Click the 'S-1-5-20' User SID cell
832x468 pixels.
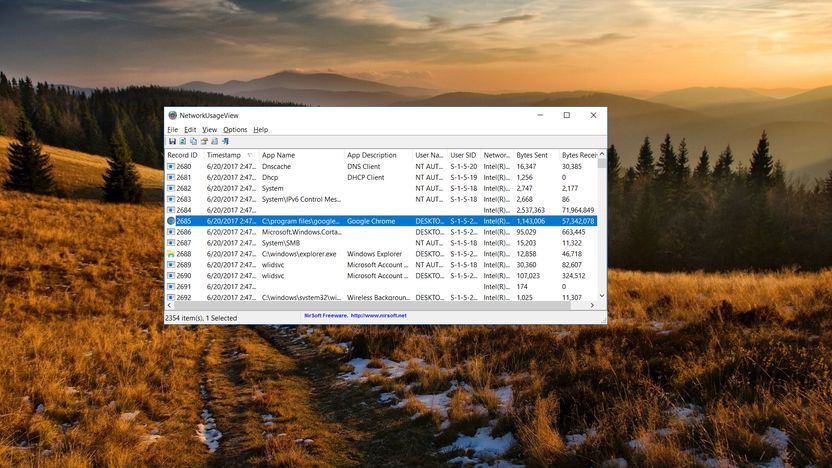[464, 167]
